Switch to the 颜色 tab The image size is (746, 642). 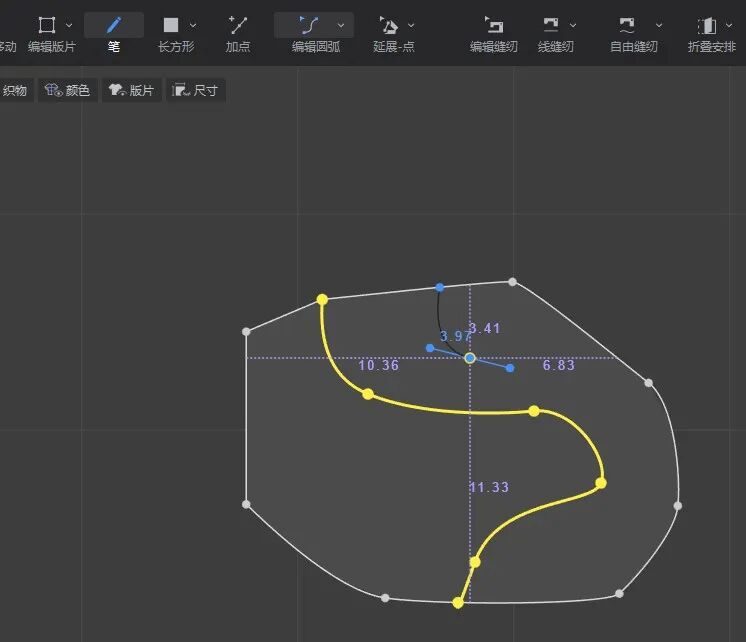pyautogui.click(x=68, y=90)
